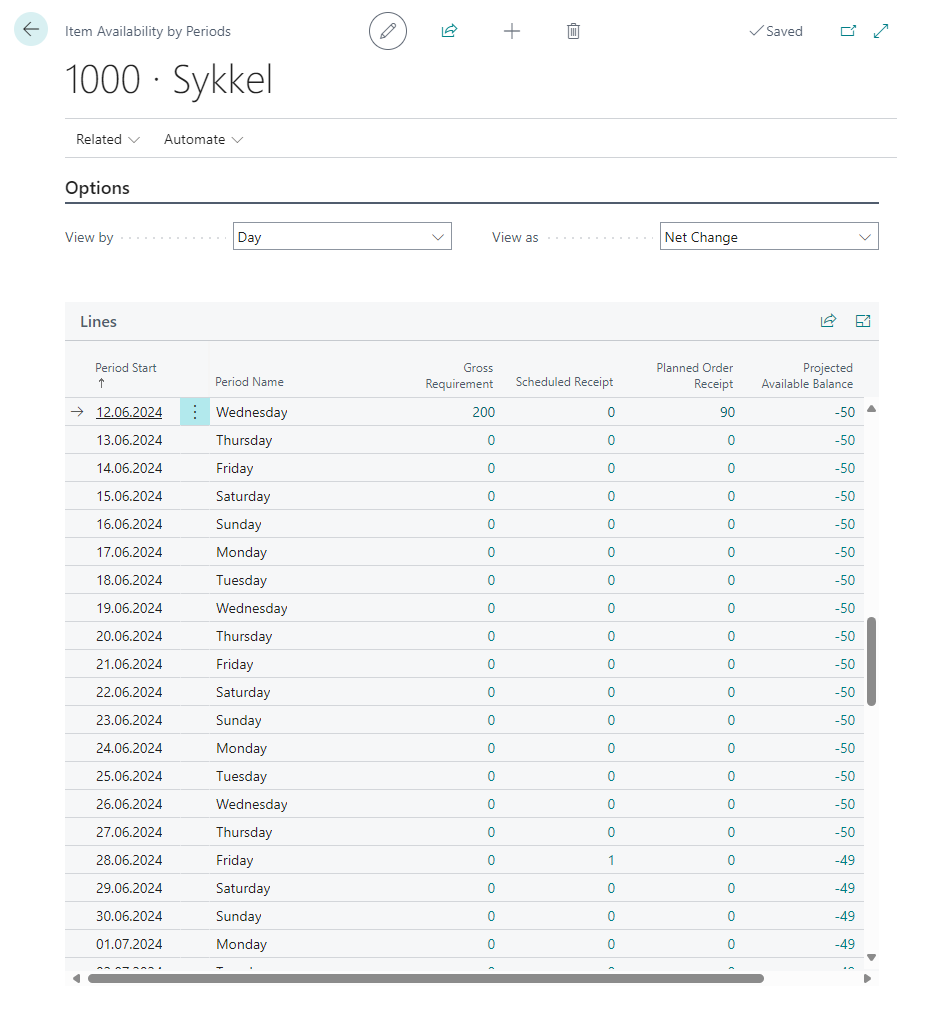Viewport: 927px width, 1017px height.
Task: Click the trash delete icon
Action: pyautogui.click(x=573, y=31)
